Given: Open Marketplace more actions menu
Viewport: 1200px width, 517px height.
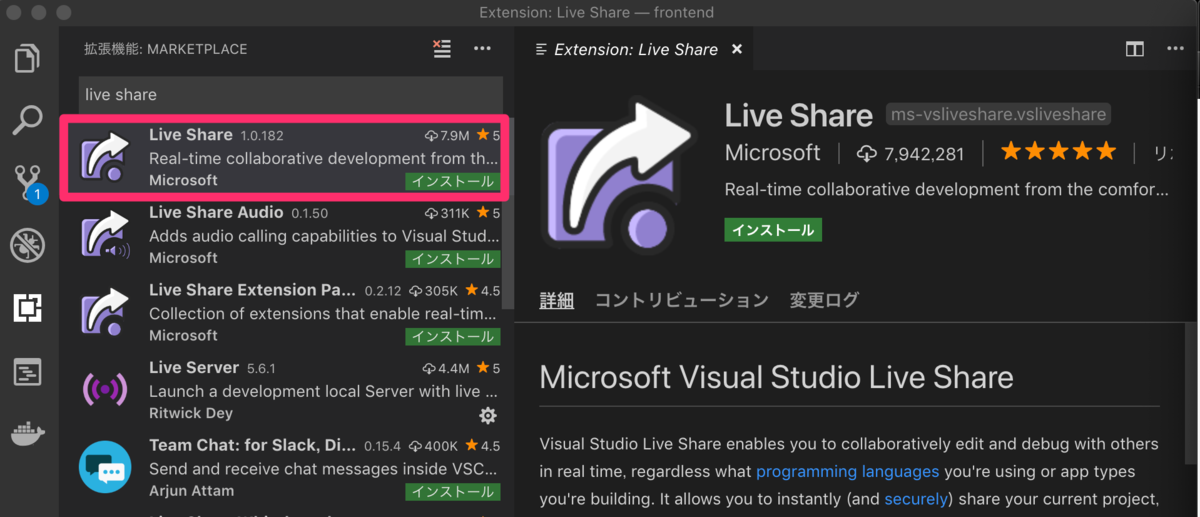Looking at the screenshot, I should [482, 48].
